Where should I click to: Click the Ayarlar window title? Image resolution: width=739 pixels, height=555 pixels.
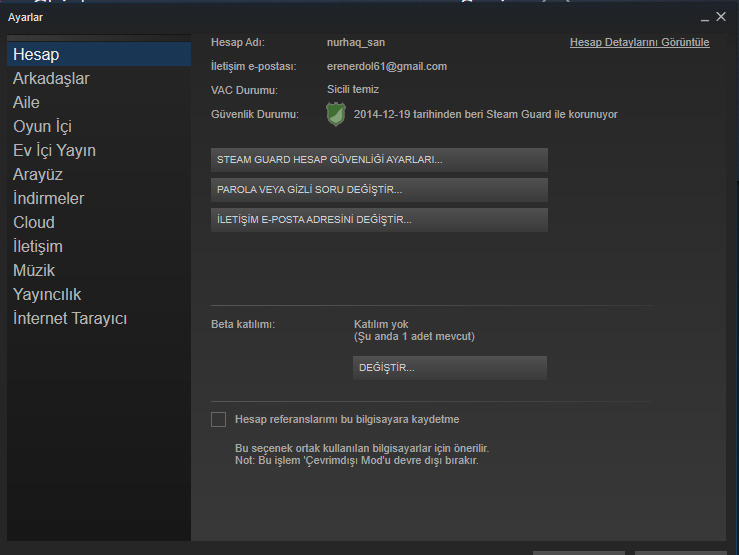coord(25,17)
